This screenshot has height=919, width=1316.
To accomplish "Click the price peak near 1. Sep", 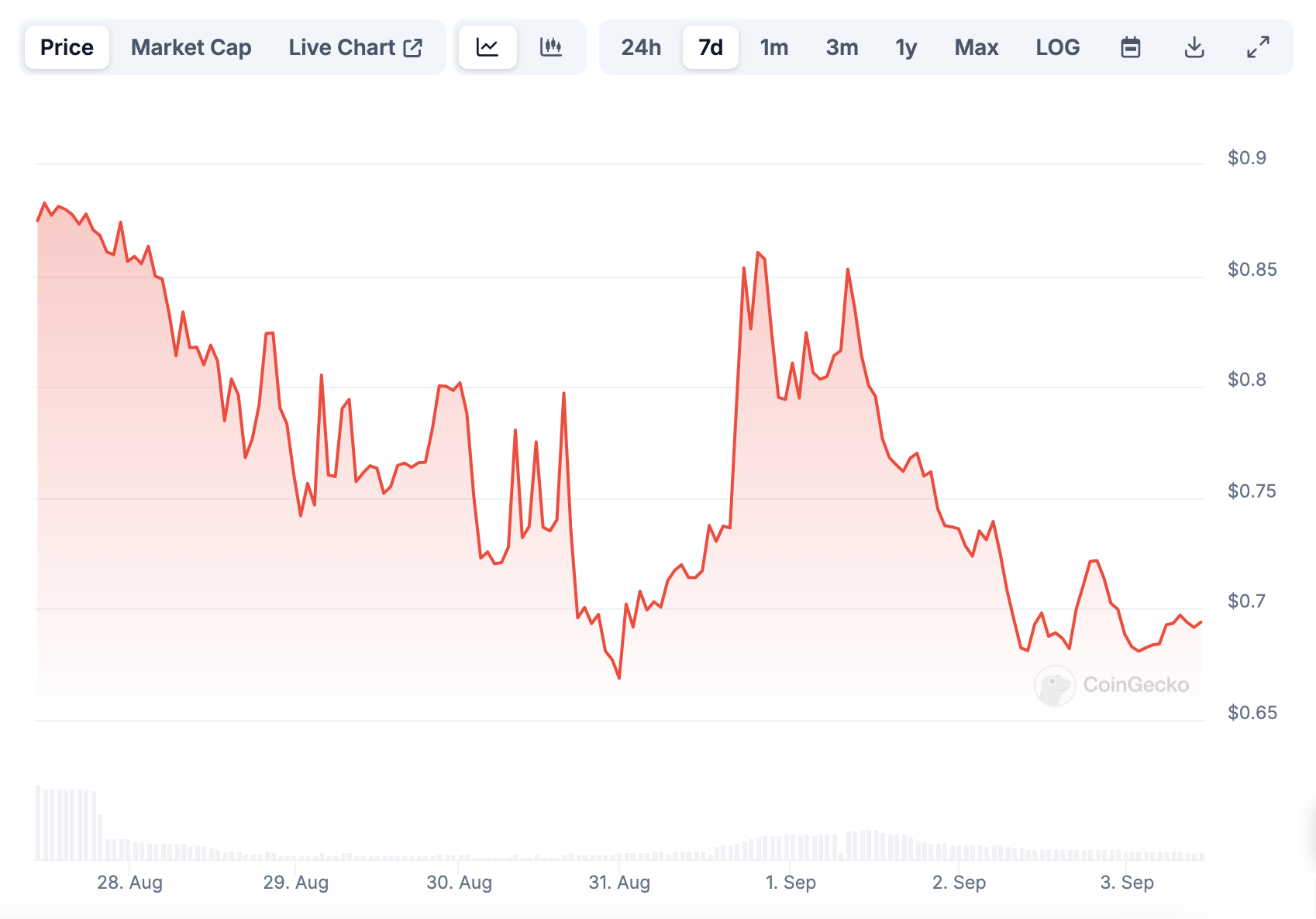I will [758, 253].
